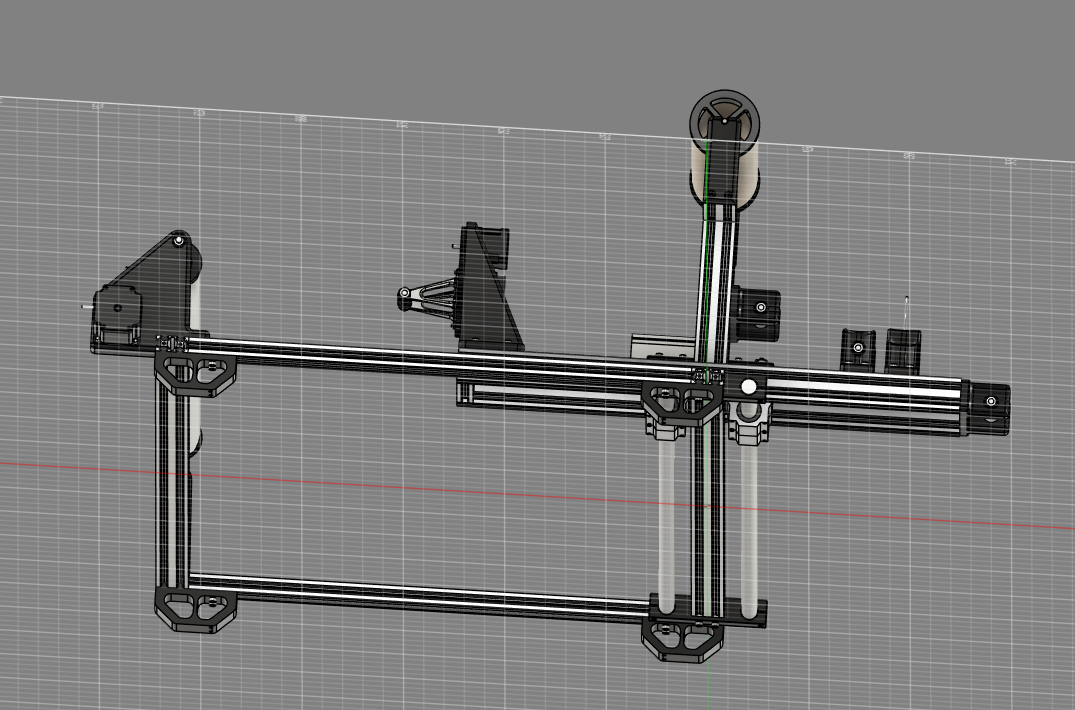Viewport: 1075px width, 710px height.
Task: Select the spoked wheel atop the vertical rail
Action: [x=726, y=118]
